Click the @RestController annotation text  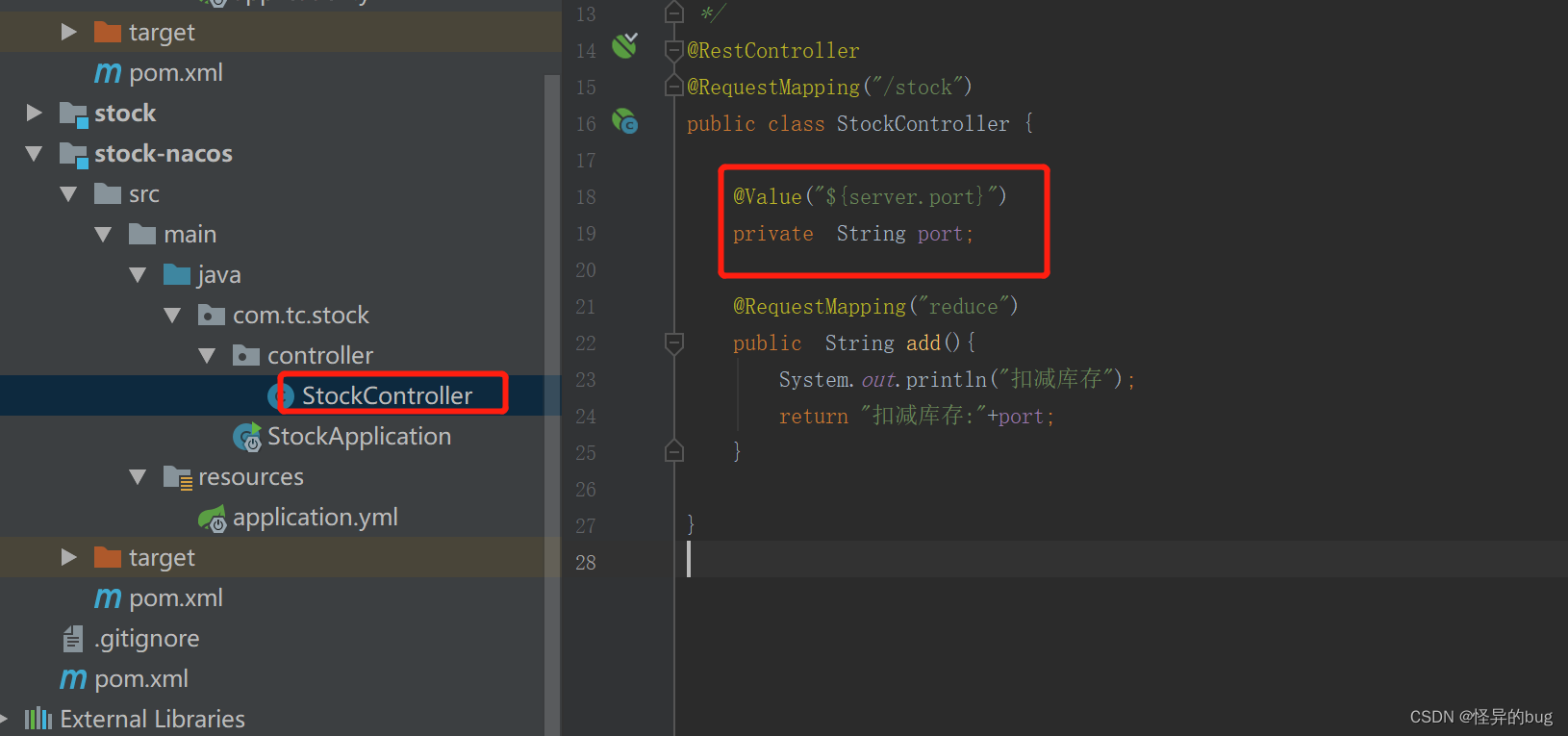(773, 51)
